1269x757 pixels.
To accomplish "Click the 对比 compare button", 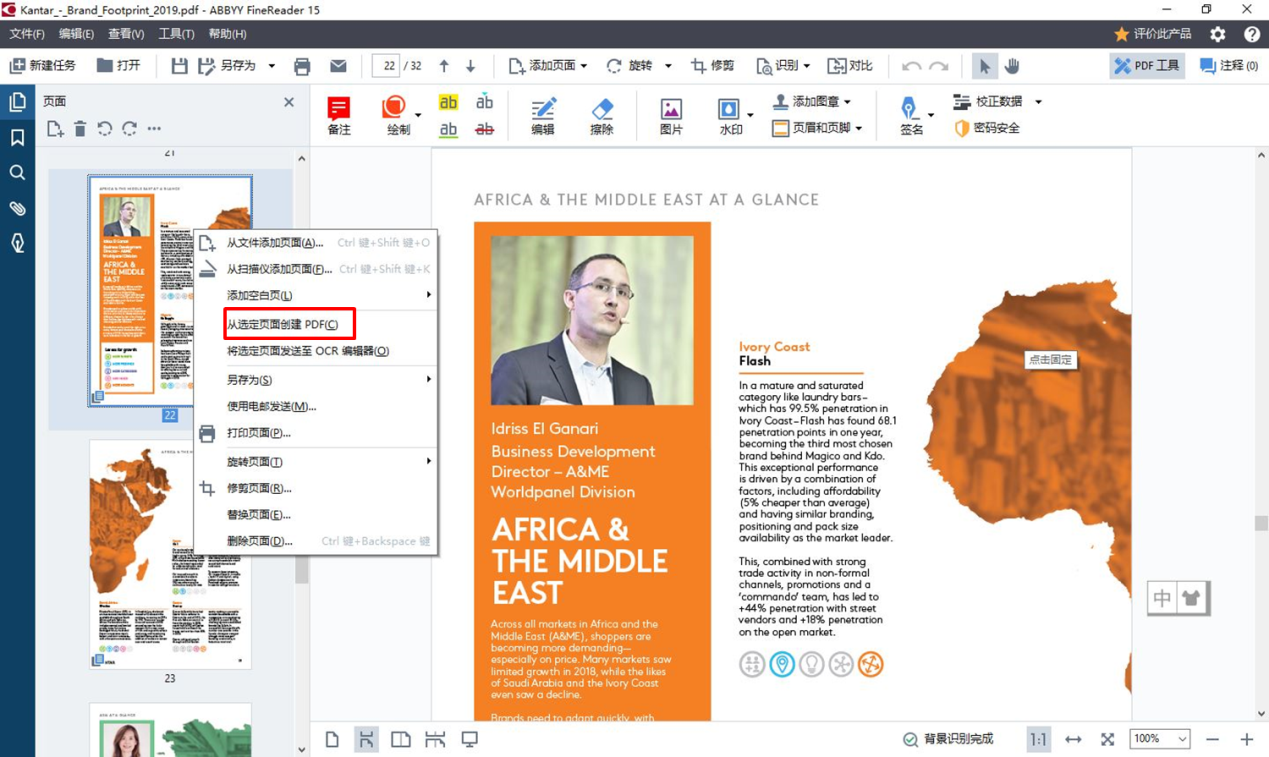I will click(850, 66).
